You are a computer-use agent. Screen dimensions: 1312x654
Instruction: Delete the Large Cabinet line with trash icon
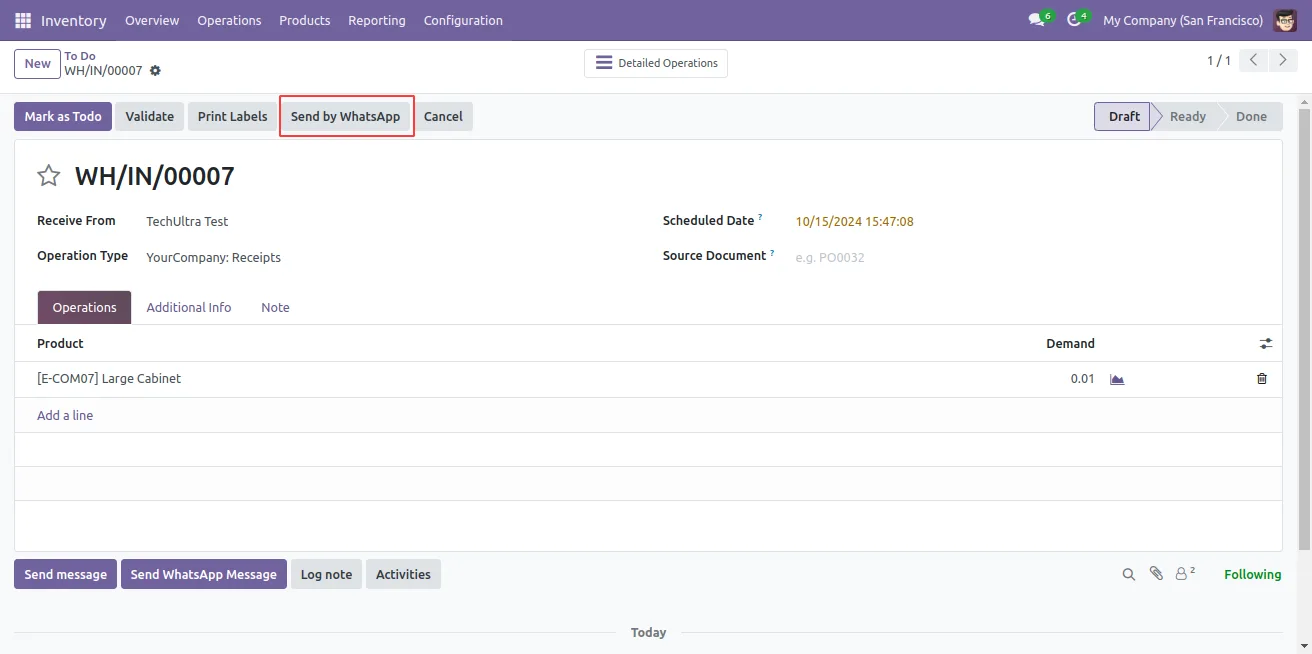[x=1262, y=379]
